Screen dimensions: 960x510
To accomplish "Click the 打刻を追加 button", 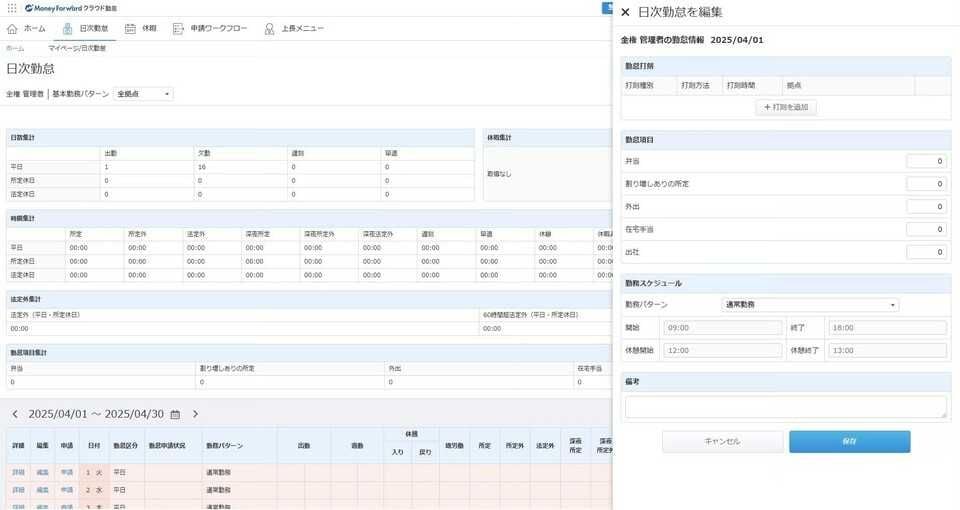I will [786, 107].
